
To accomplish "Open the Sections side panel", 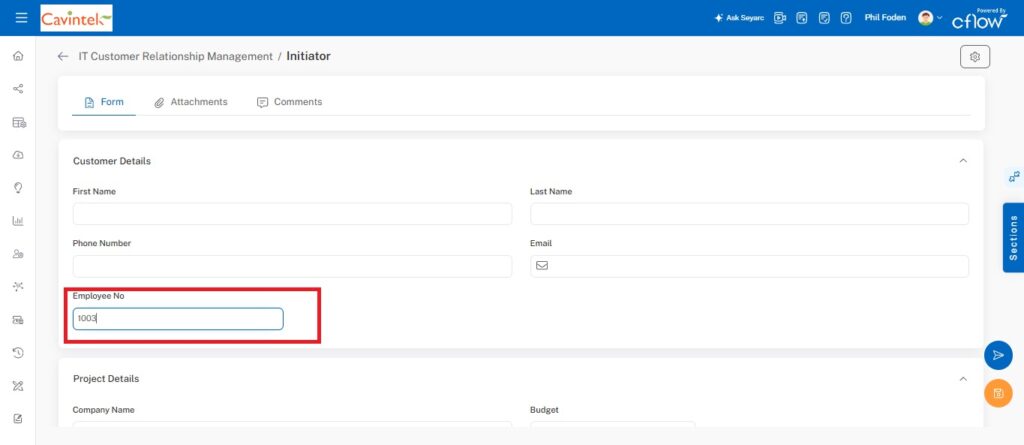I will tap(1013, 237).
